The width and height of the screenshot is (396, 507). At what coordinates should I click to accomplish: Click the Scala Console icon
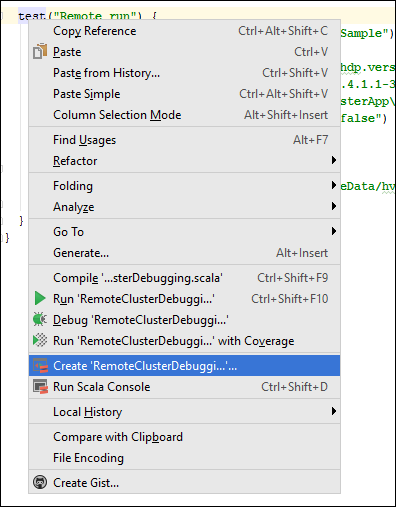point(40,387)
